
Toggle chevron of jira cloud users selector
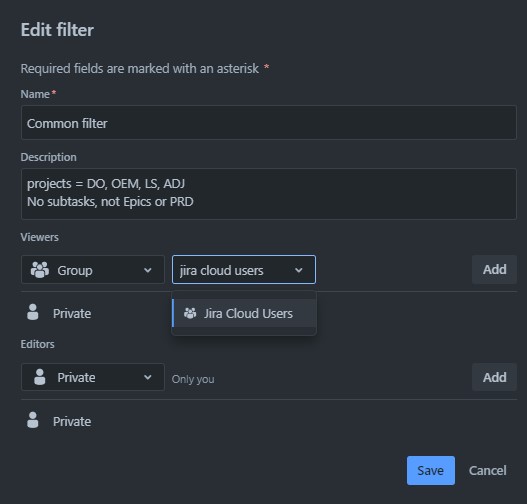click(298, 270)
